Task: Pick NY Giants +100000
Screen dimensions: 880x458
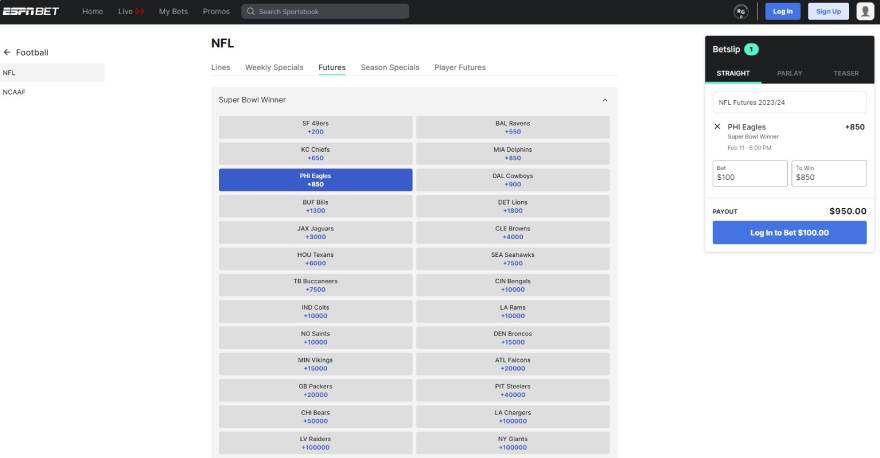Action: (x=512, y=443)
